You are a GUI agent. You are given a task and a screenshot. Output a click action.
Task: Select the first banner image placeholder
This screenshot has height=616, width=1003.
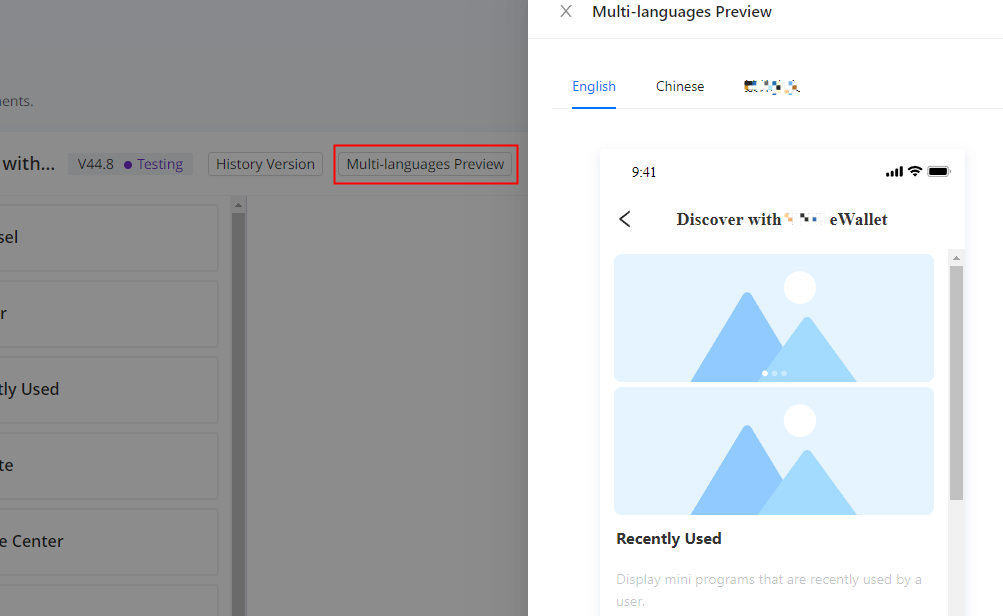point(773,318)
